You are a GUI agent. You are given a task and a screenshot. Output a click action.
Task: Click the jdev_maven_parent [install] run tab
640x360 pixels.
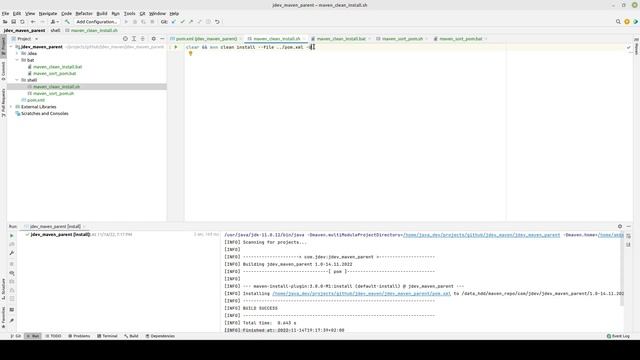click(55, 227)
